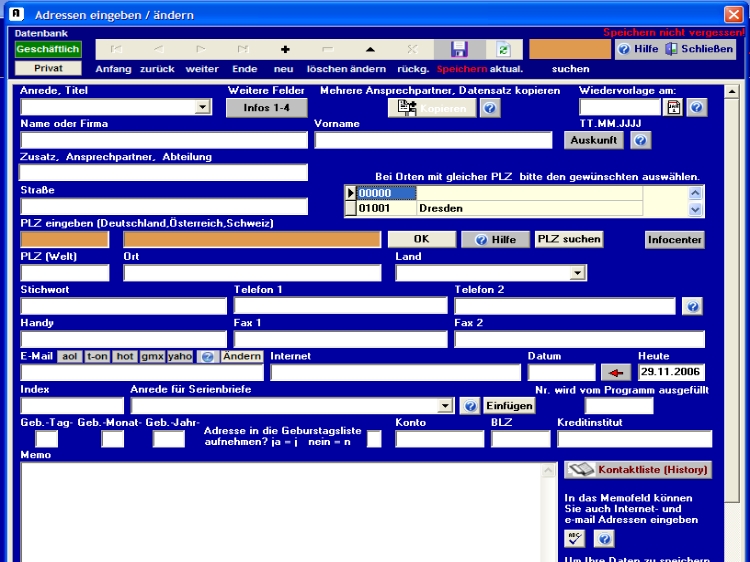Viewport: 750px width, 562px height.
Task: Click the 'neu' plus icon in toolbar
Action: [285, 49]
